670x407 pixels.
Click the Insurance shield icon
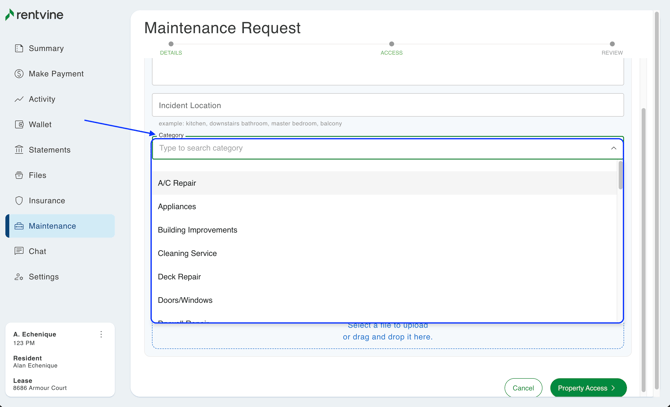tap(19, 201)
